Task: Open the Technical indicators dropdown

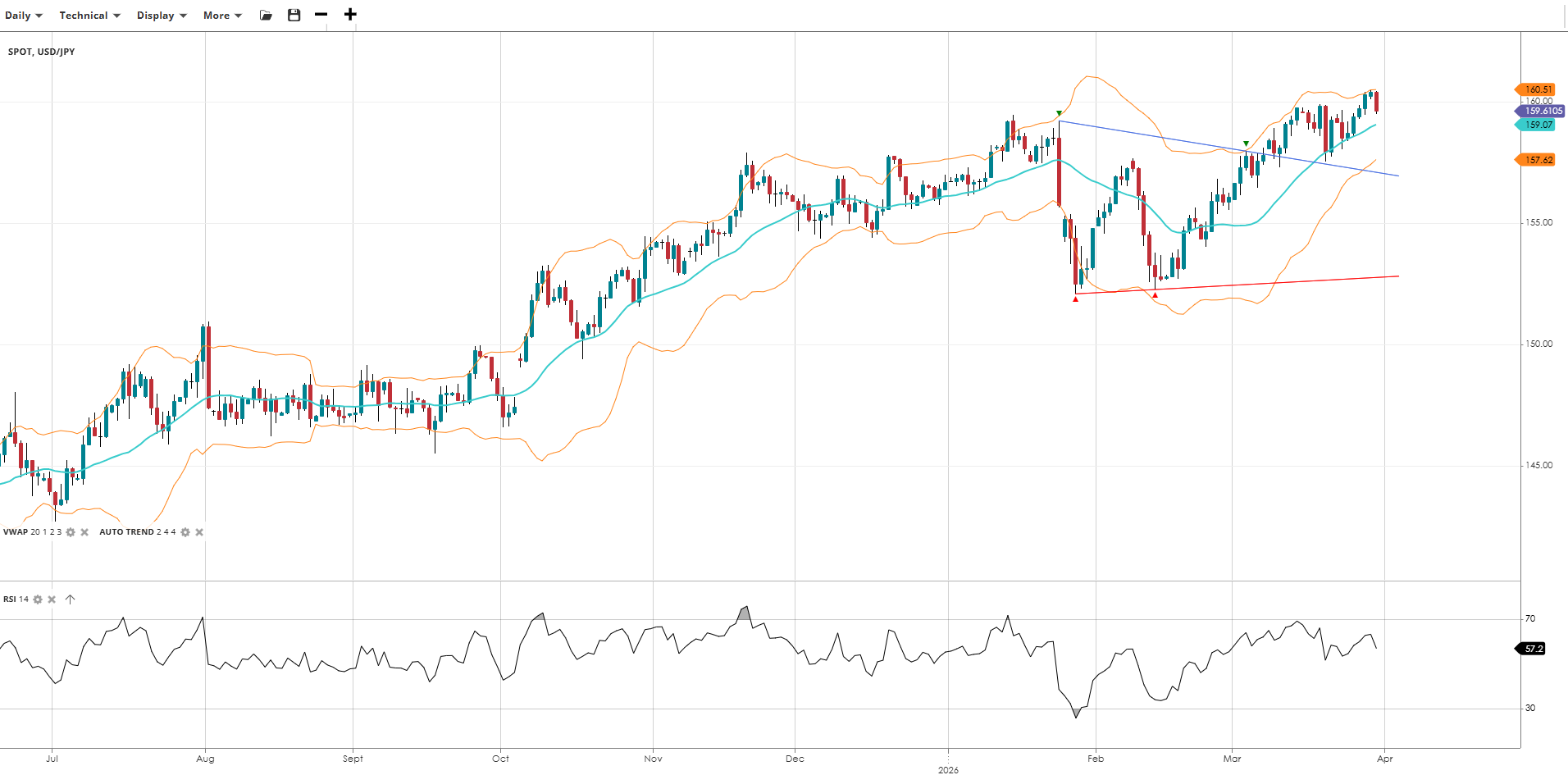Action: pos(89,16)
